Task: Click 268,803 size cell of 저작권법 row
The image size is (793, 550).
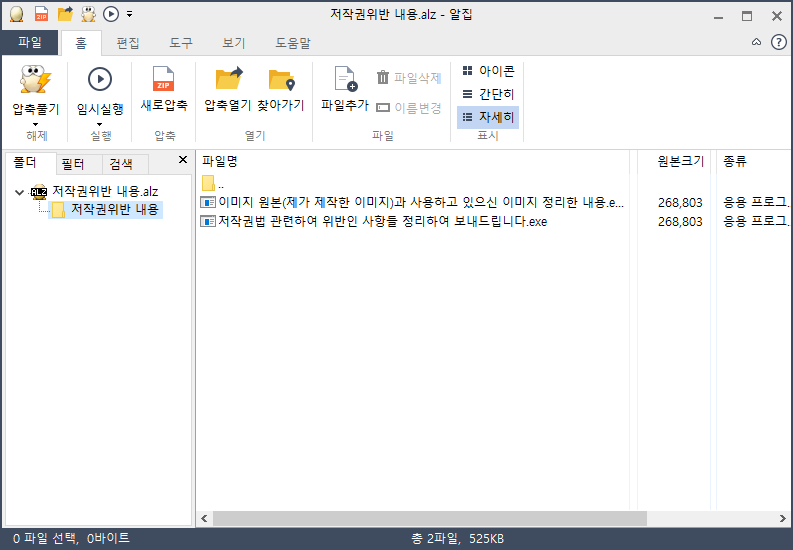Action: click(680, 222)
